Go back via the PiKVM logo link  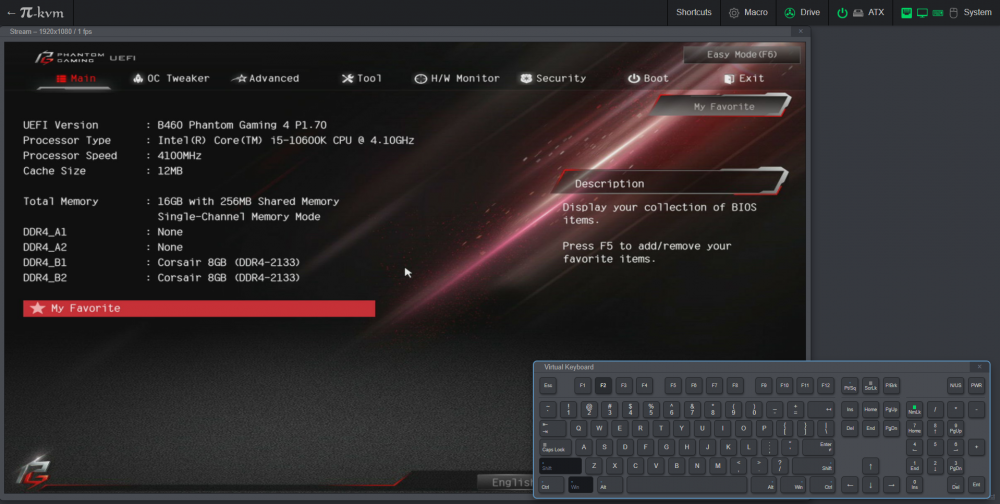click(x=36, y=12)
